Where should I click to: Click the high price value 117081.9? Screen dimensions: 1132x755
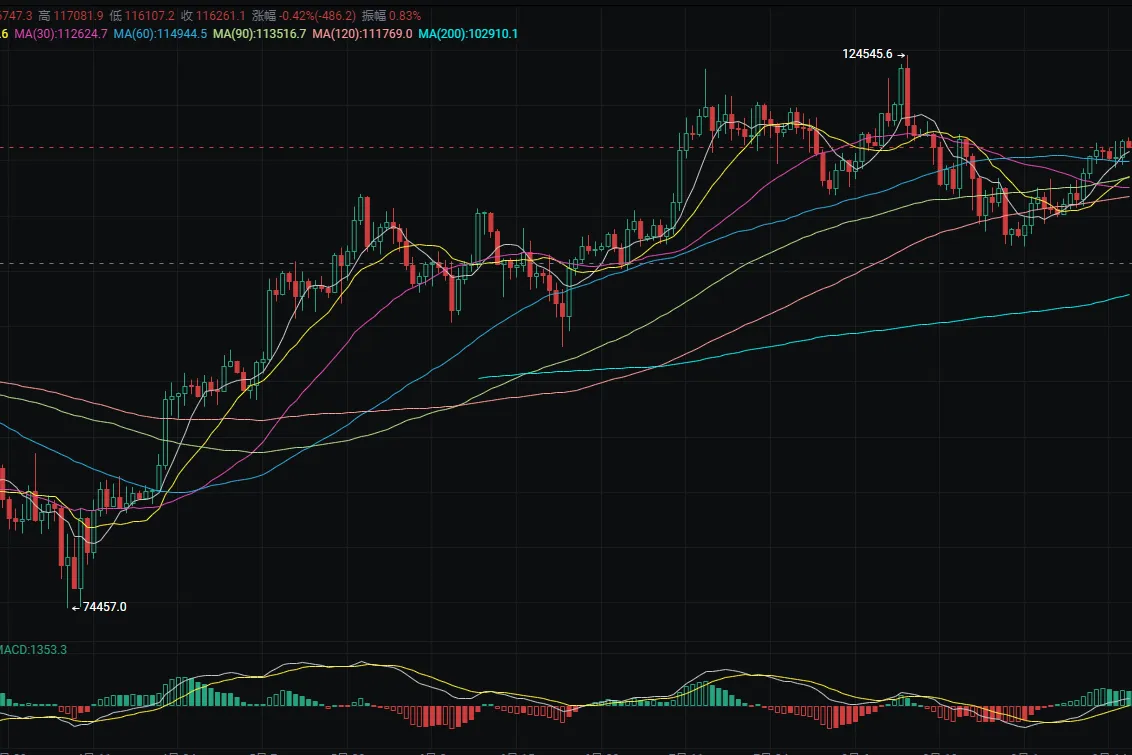pyautogui.click(x=78, y=16)
